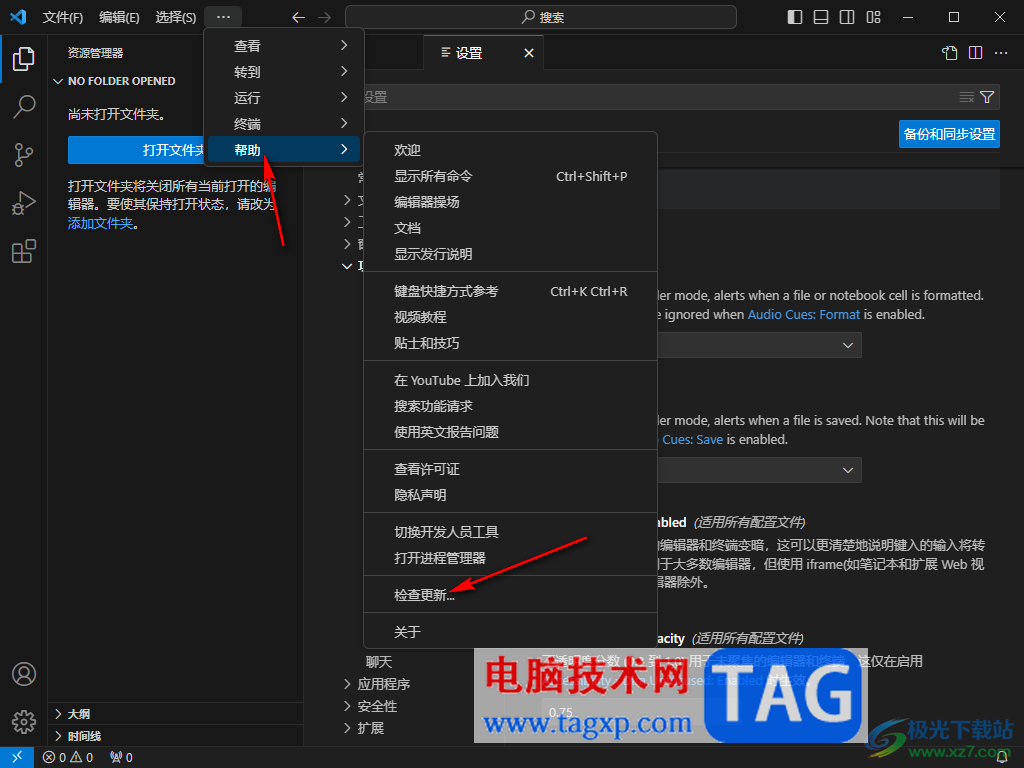The image size is (1024, 768).
Task: Open the Source Control view
Action: pyautogui.click(x=24, y=155)
